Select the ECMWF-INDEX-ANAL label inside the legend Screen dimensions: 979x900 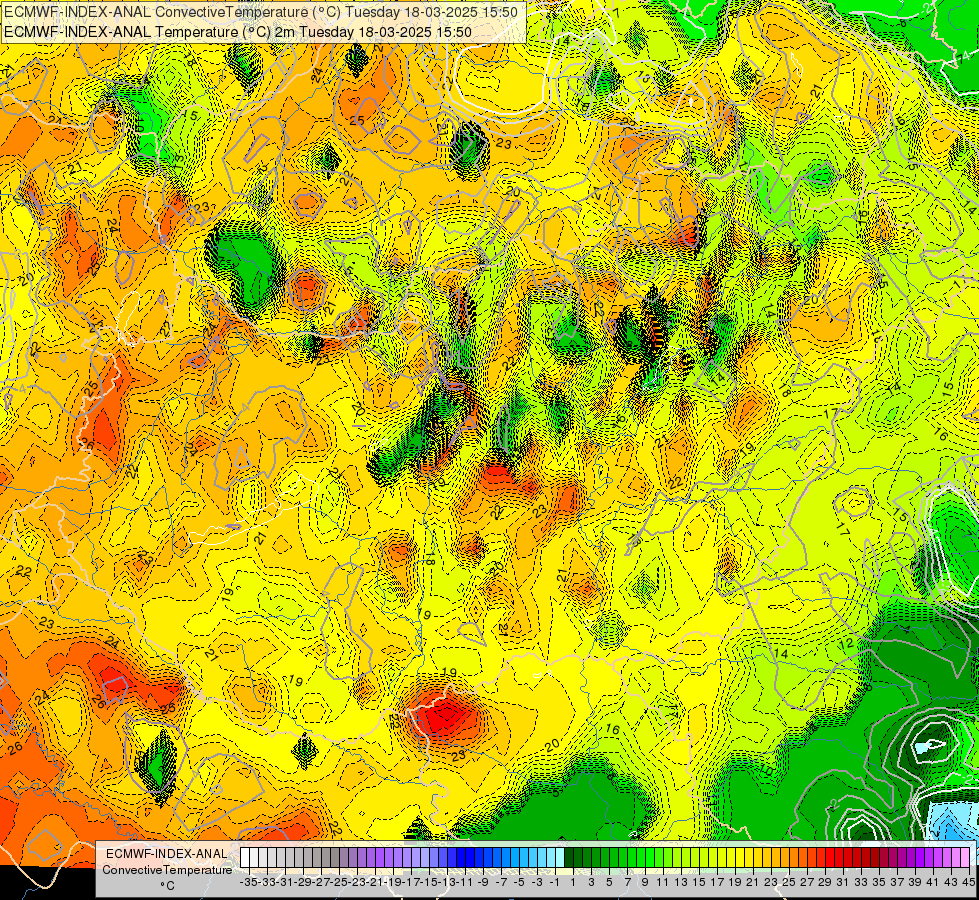pyautogui.click(x=167, y=854)
